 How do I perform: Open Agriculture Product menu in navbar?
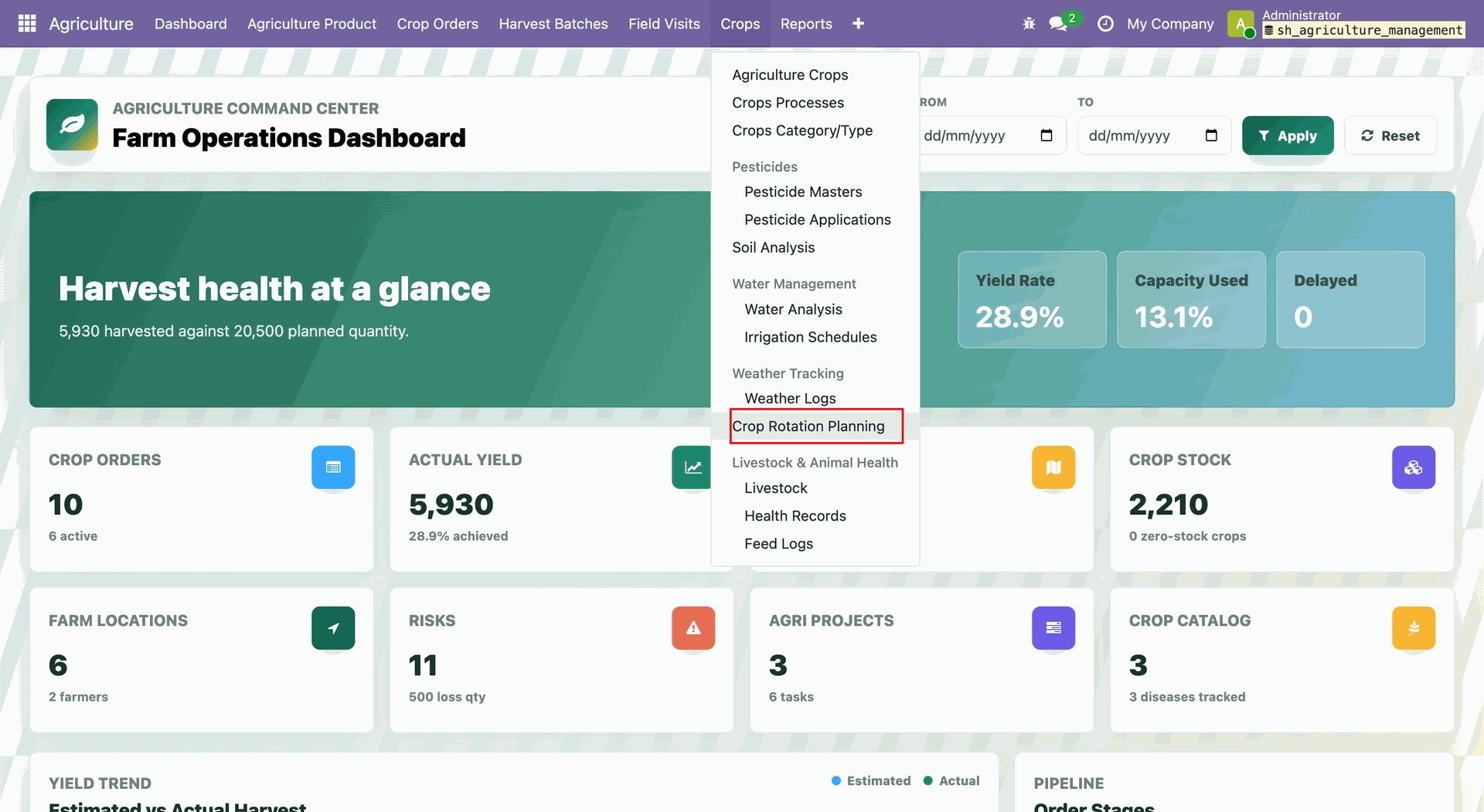[312, 24]
